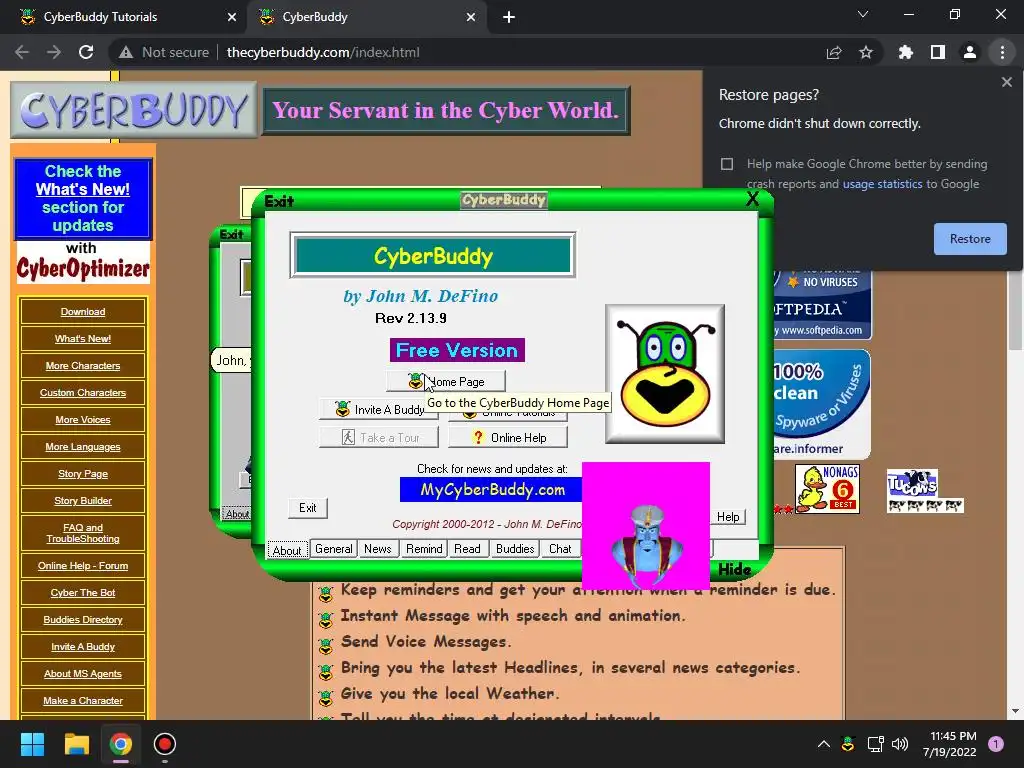
Task: Select the Chat tab
Action: (x=560, y=549)
